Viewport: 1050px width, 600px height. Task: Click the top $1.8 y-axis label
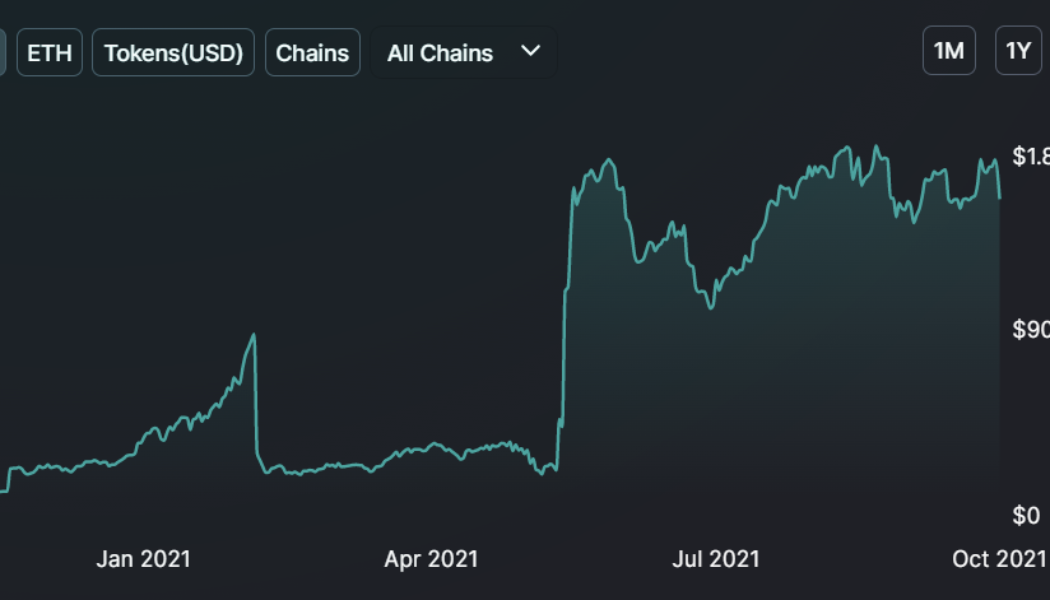coord(1031,156)
